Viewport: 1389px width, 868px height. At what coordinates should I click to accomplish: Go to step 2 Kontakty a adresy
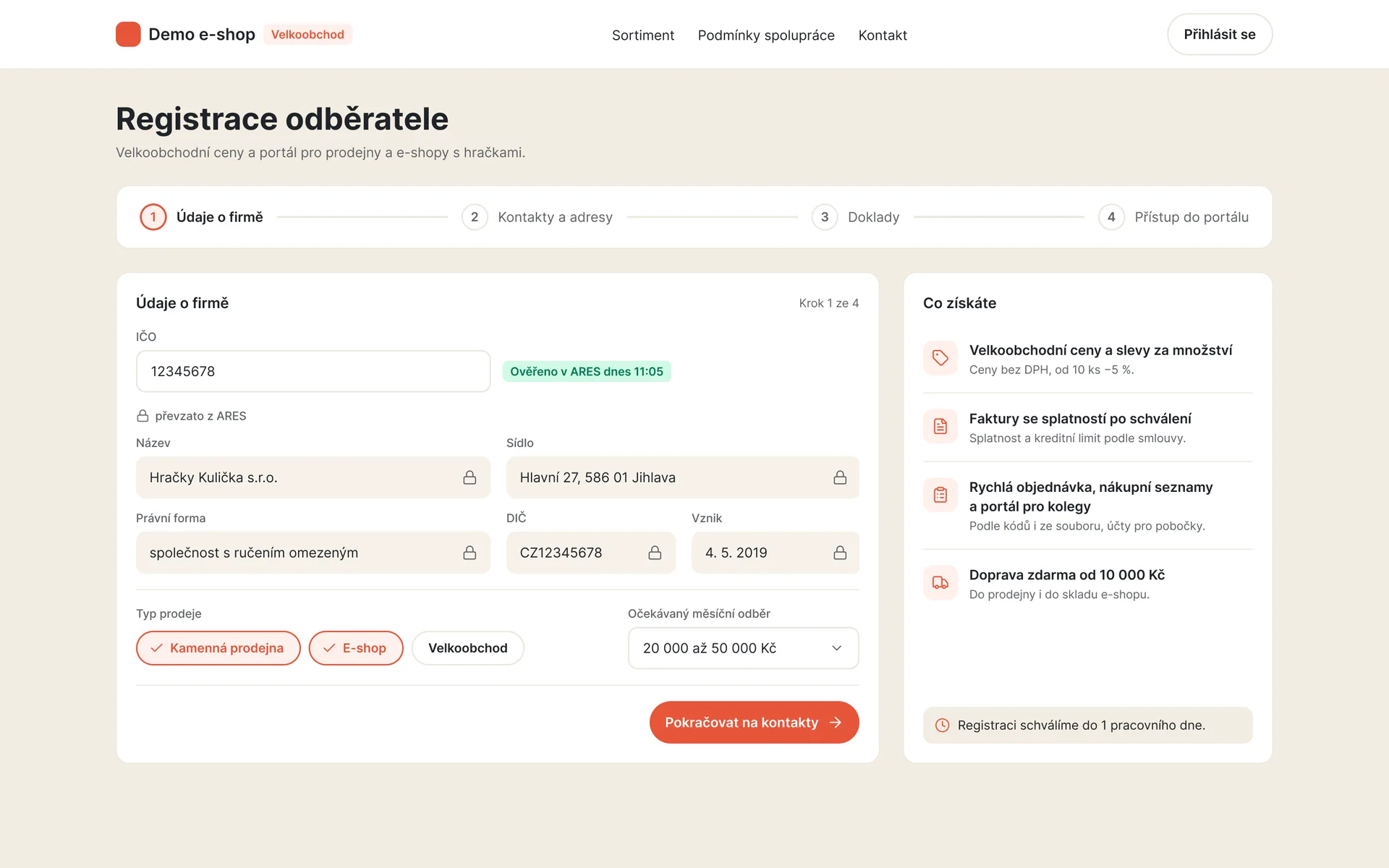[538, 217]
